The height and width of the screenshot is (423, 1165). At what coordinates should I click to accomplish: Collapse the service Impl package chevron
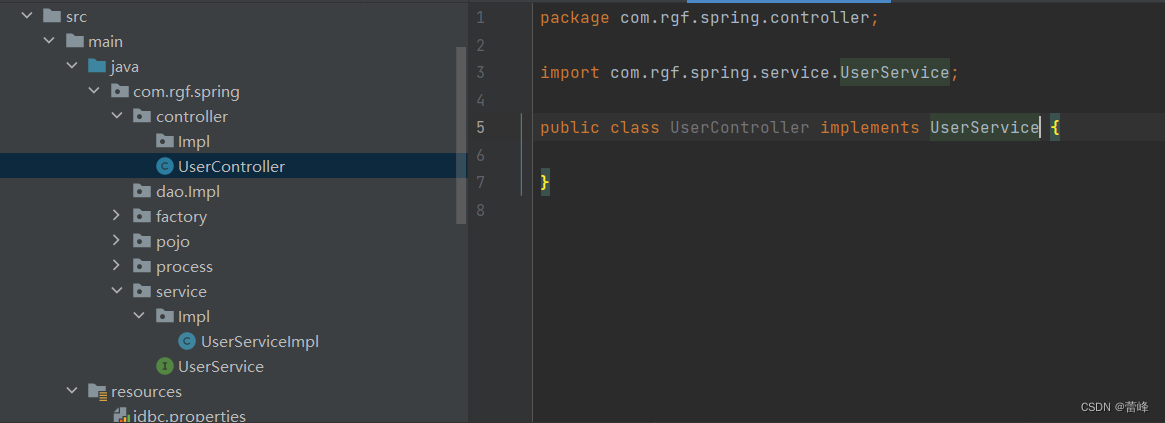click(139, 316)
